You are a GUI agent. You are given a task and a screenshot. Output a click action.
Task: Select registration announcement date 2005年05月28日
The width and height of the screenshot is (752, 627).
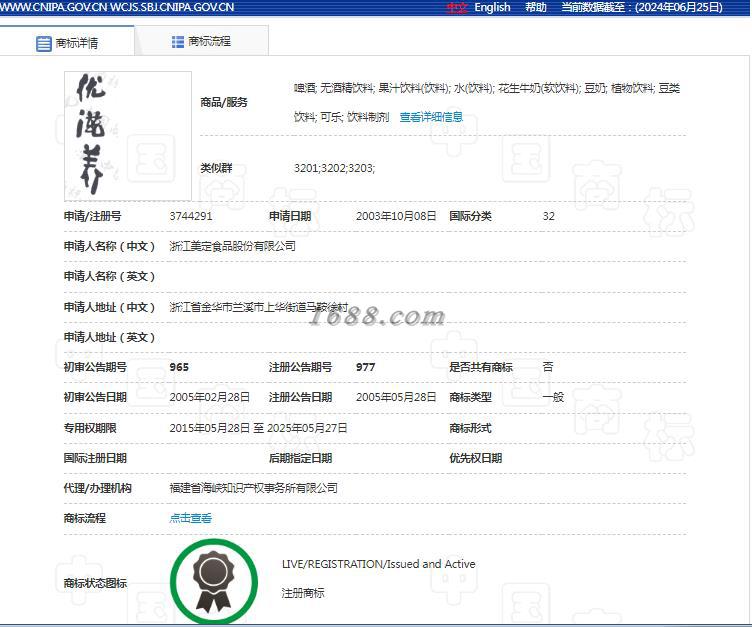(396, 397)
